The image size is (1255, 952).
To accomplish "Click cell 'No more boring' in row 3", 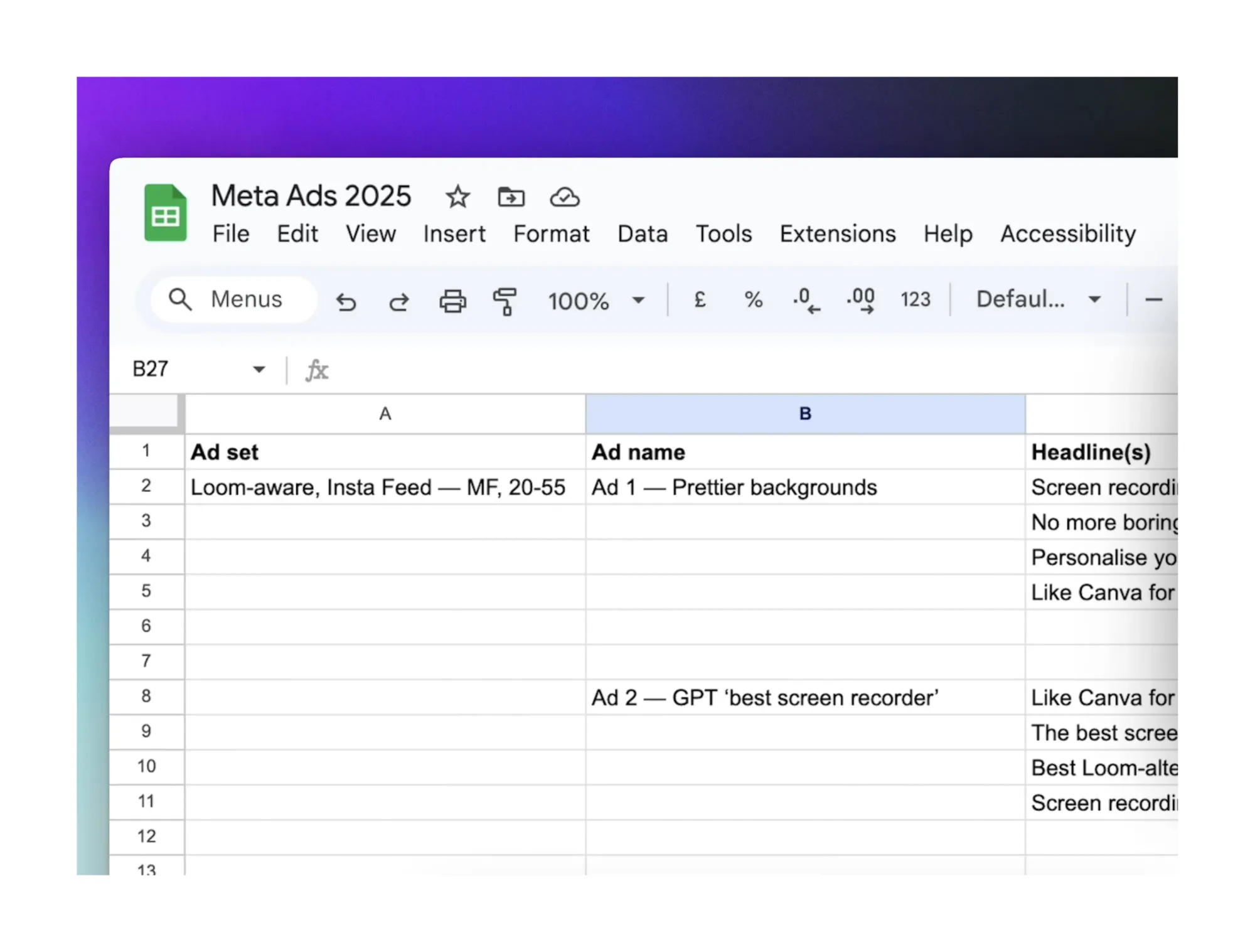I will pyautogui.click(x=1102, y=522).
